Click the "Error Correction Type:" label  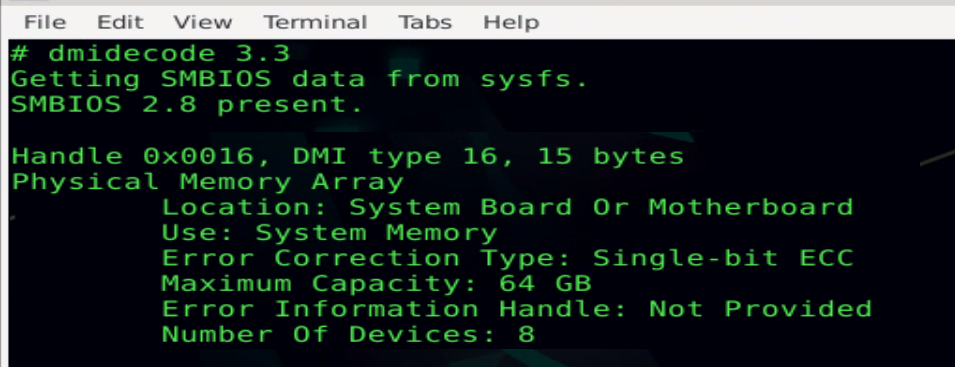coord(366,258)
